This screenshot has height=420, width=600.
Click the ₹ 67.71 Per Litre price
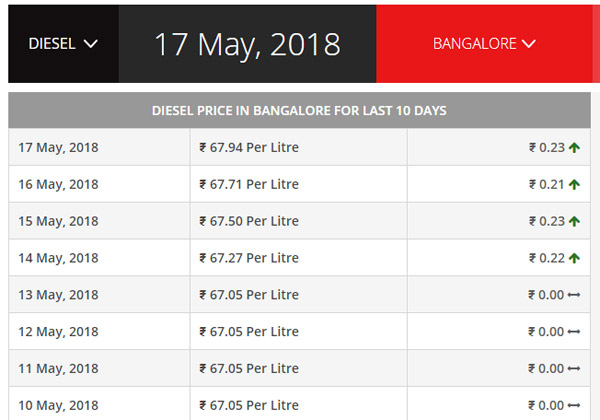click(249, 185)
